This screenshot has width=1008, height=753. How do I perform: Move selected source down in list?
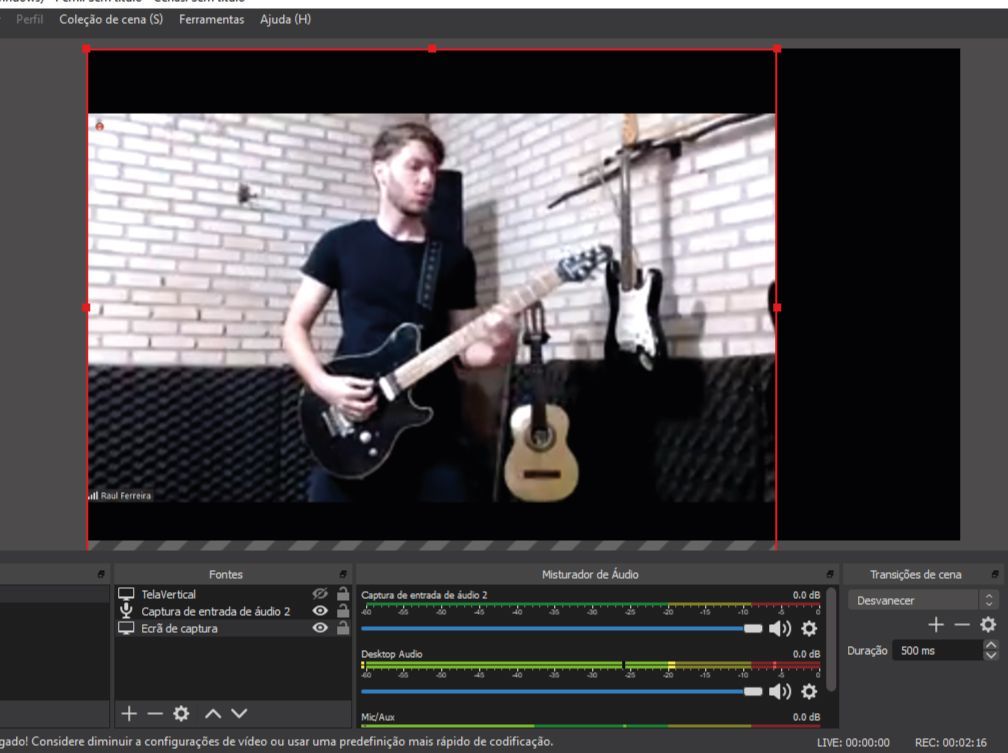[239, 715]
